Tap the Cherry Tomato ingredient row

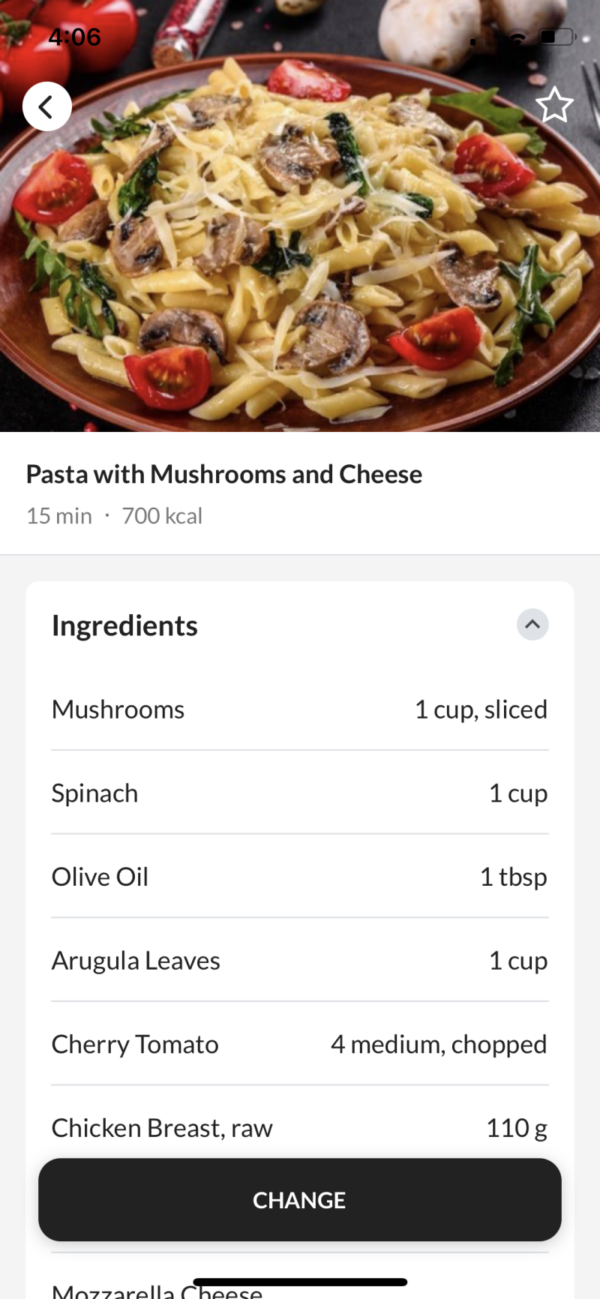300,1045
